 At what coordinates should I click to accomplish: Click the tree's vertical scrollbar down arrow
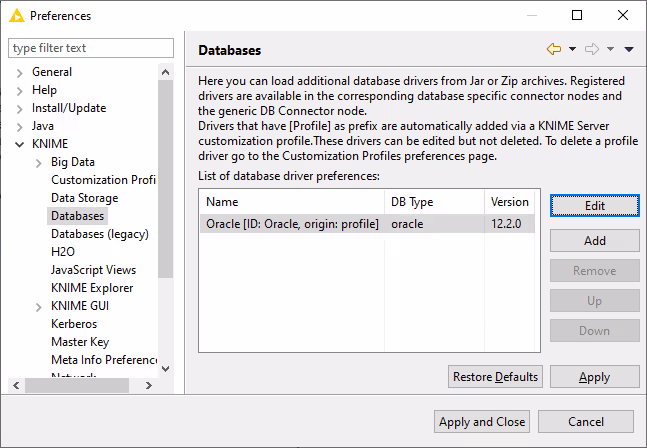point(166,369)
